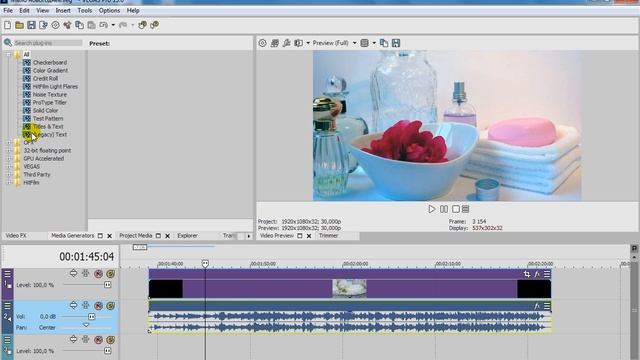
Task: Click the Copy icon in main toolbar
Action: pyautogui.click(x=79, y=25)
